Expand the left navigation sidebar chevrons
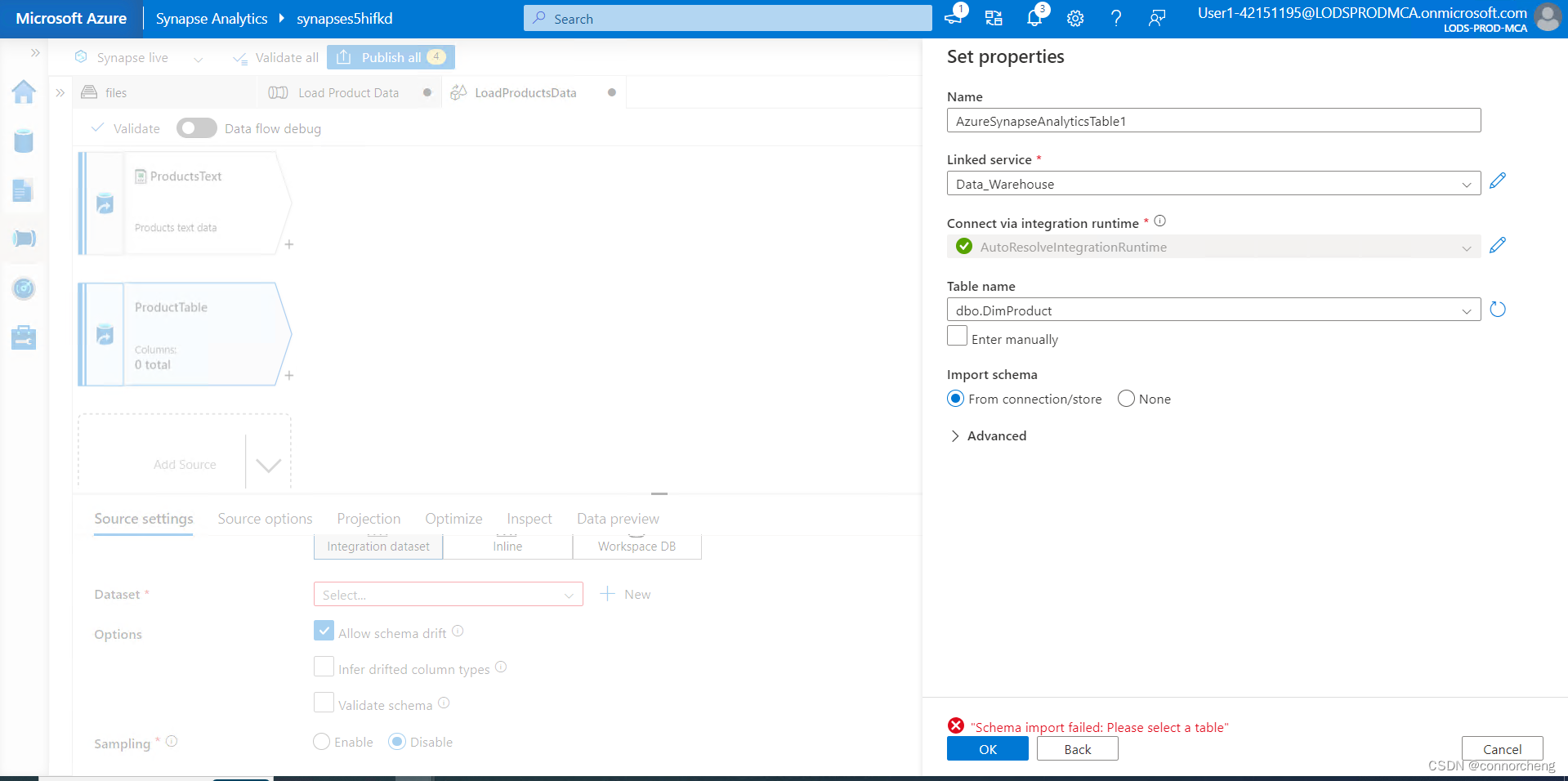Image resolution: width=1568 pixels, height=781 pixels. point(35,52)
